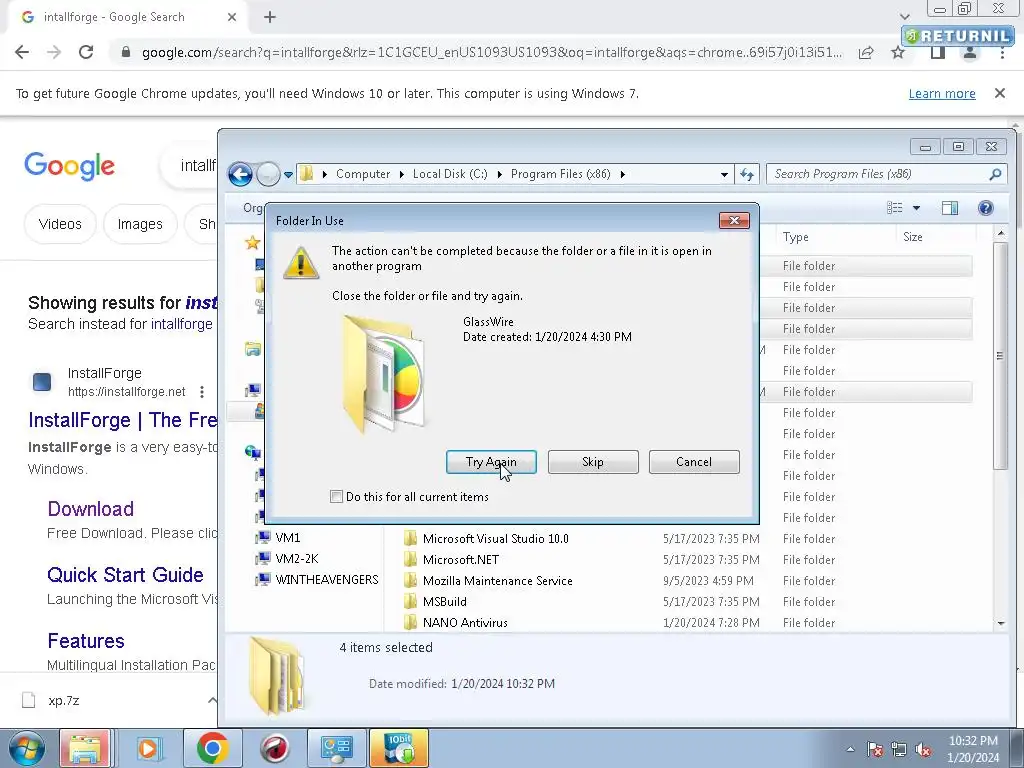1024x768 pixels.
Task: Refresh the Explorer folder view
Action: (747, 174)
